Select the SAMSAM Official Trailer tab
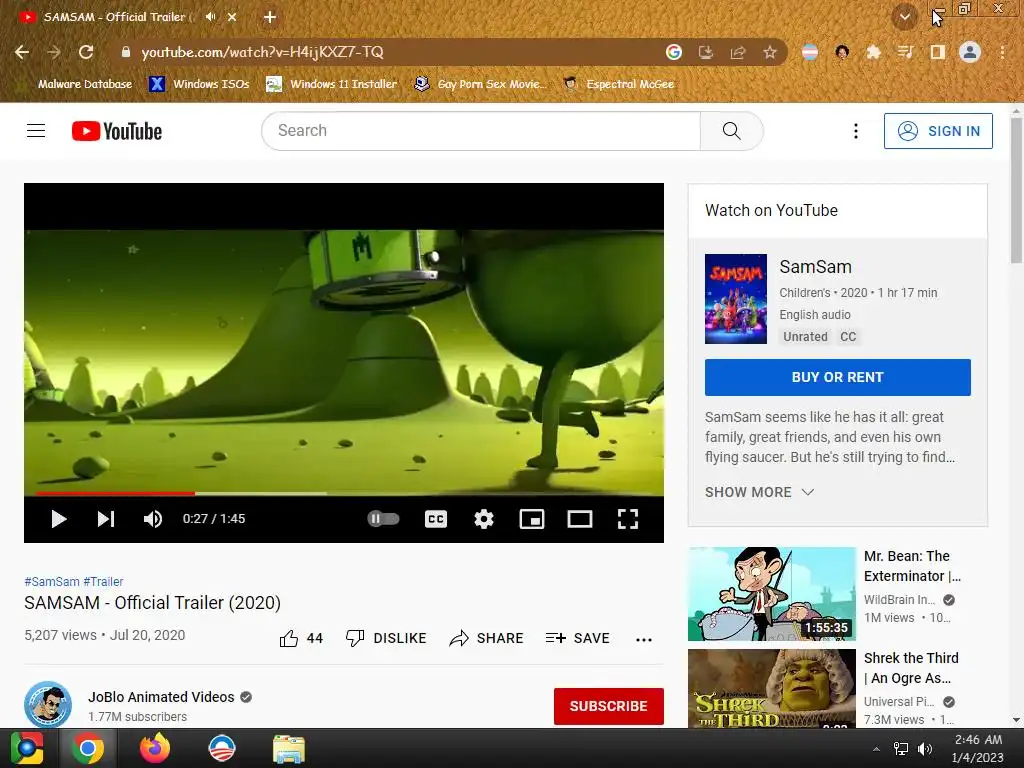The height and width of the screenshot is (768, 1024). tap(119, 17)
